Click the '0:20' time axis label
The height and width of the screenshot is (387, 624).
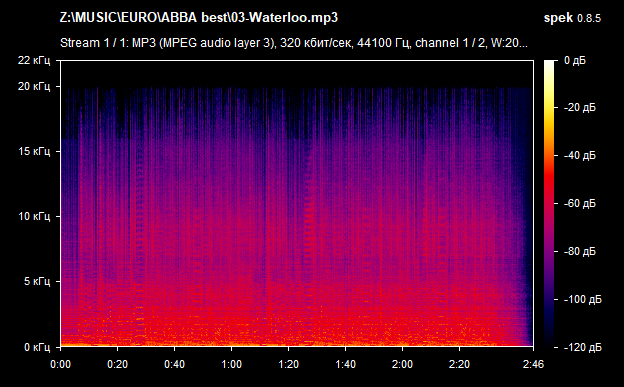point(117,364)
